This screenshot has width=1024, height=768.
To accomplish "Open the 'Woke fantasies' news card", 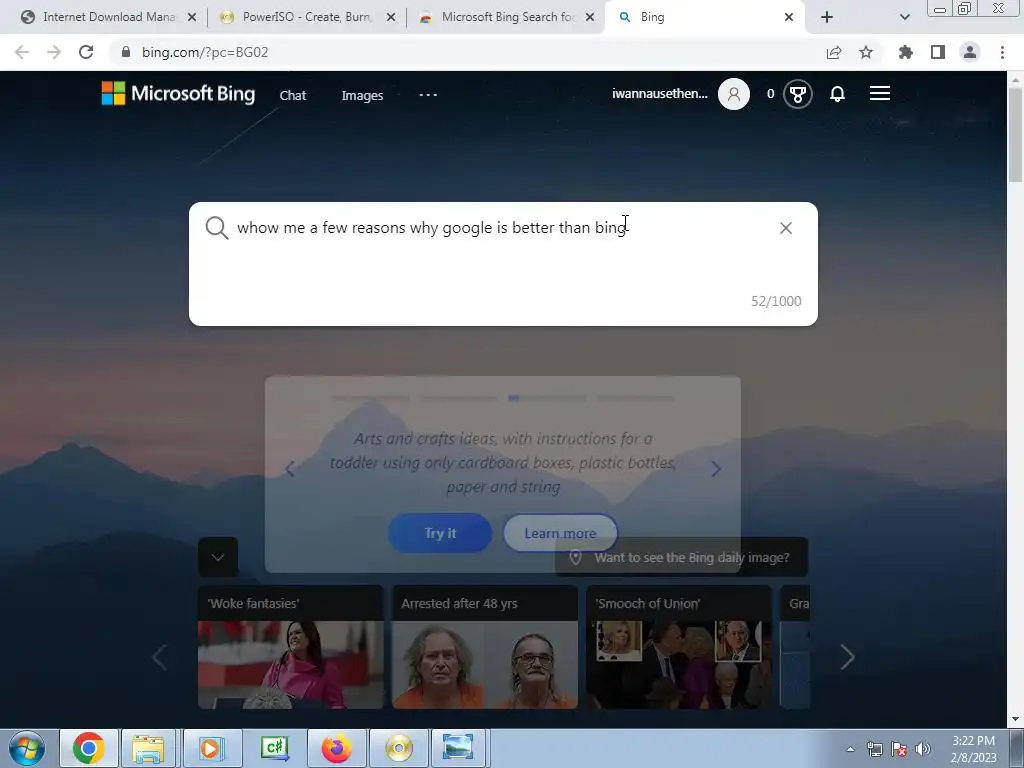I will coord(291,647).
